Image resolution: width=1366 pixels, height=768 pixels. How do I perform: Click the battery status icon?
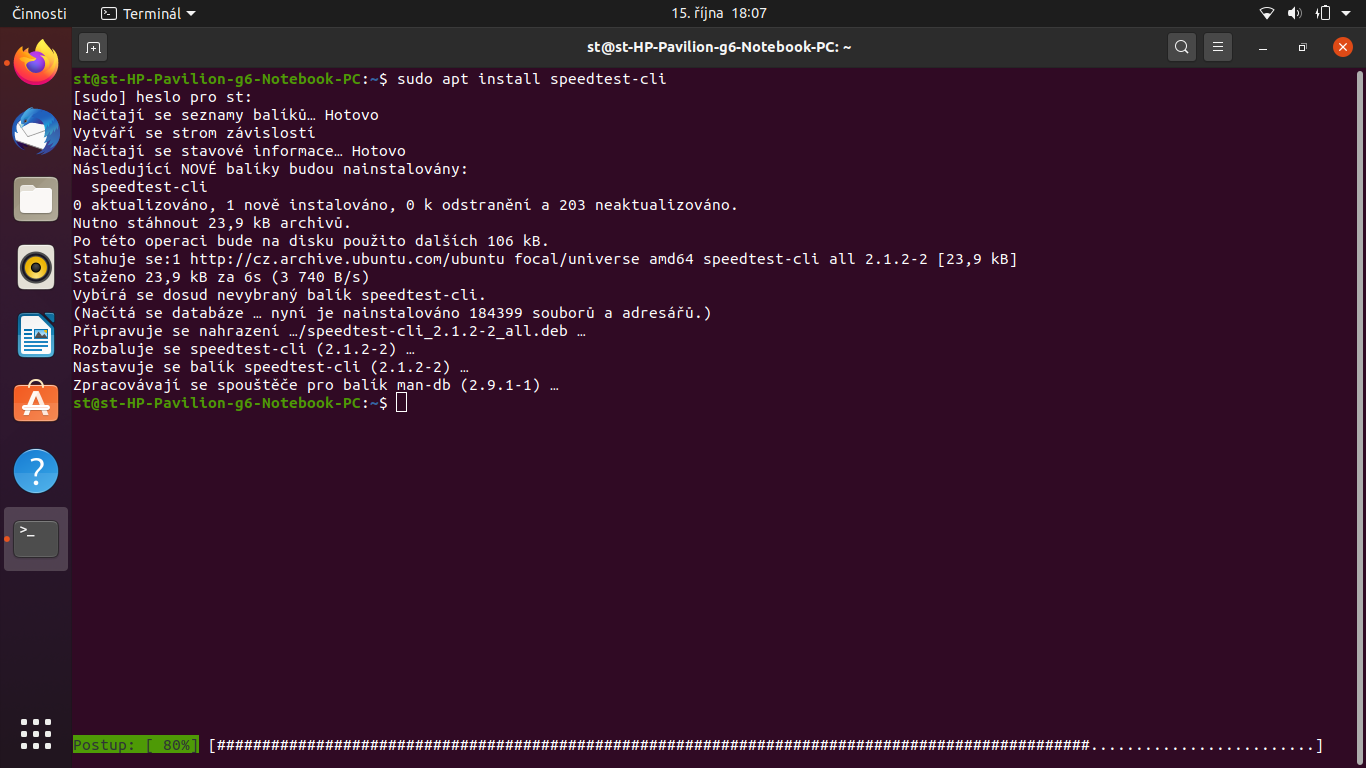[x=1323, y=14]
